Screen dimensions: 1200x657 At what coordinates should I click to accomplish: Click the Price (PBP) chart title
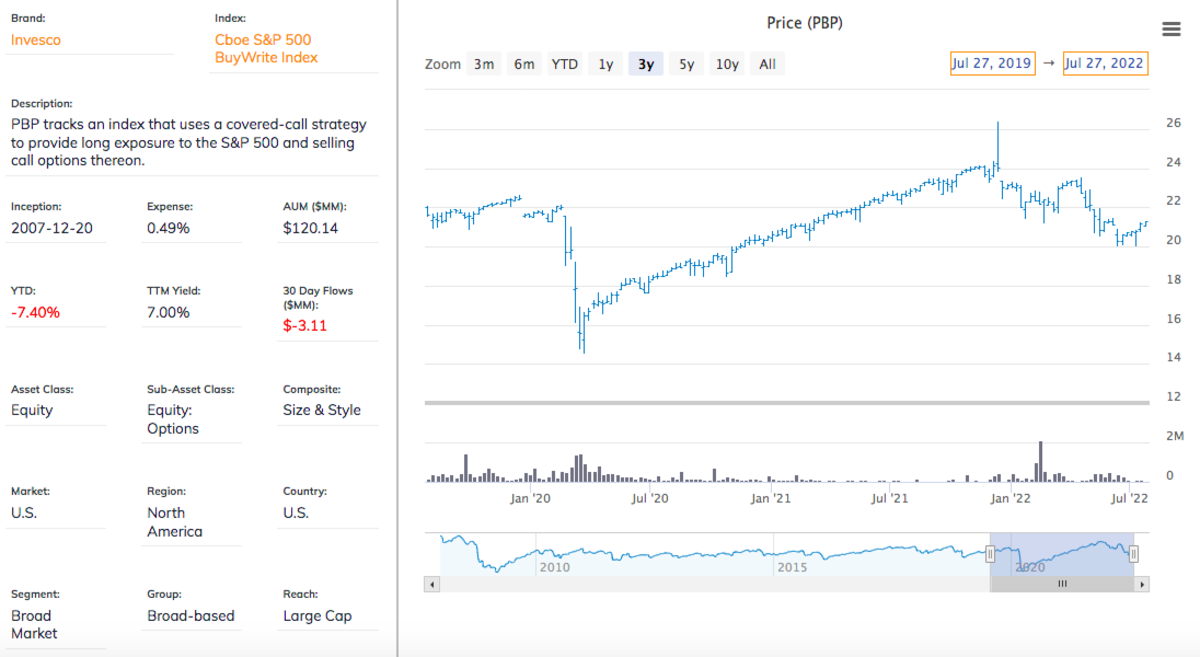(804, 22)
